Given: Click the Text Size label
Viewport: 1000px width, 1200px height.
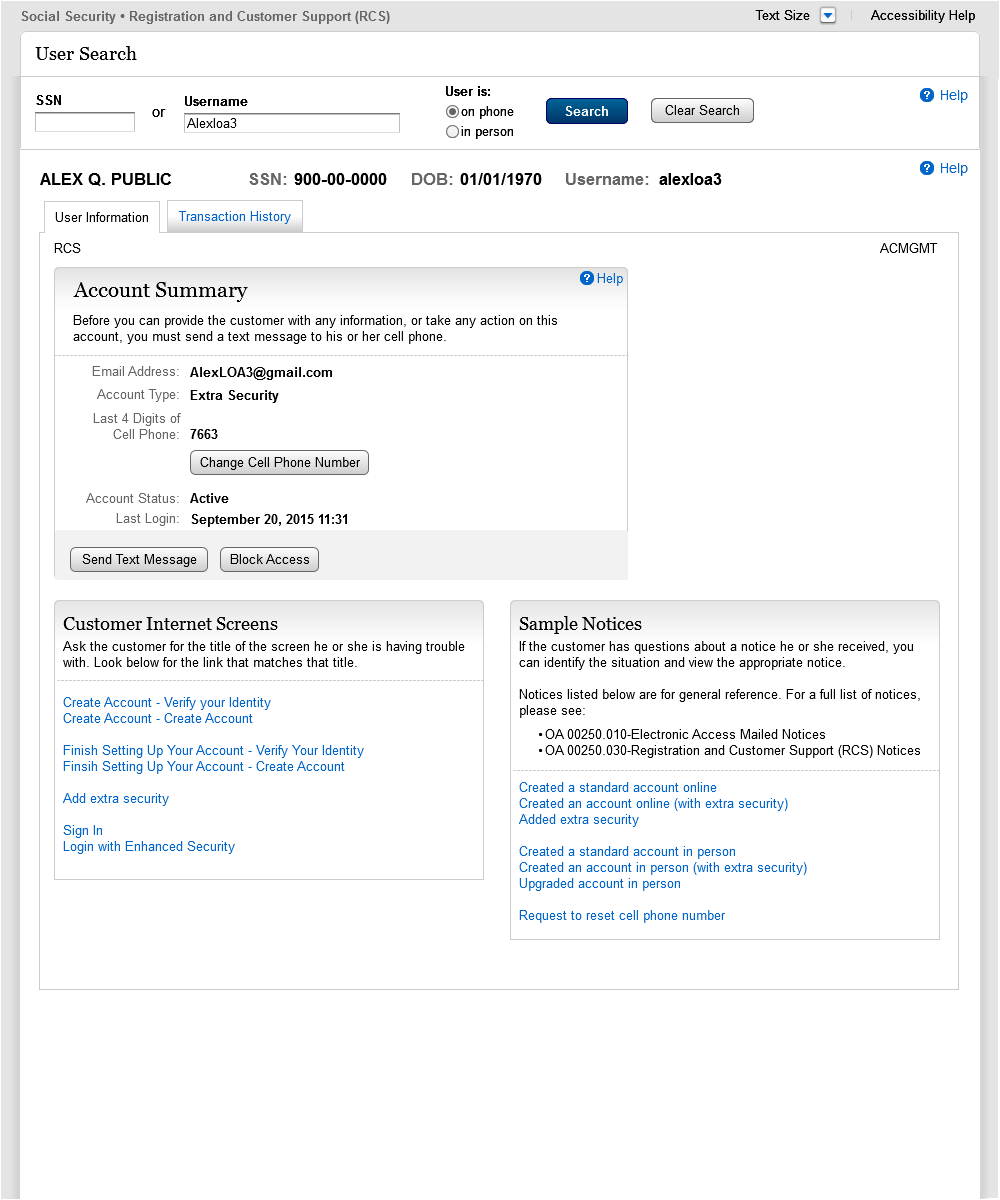Looking at the screenshot, I should pos(783,15).
